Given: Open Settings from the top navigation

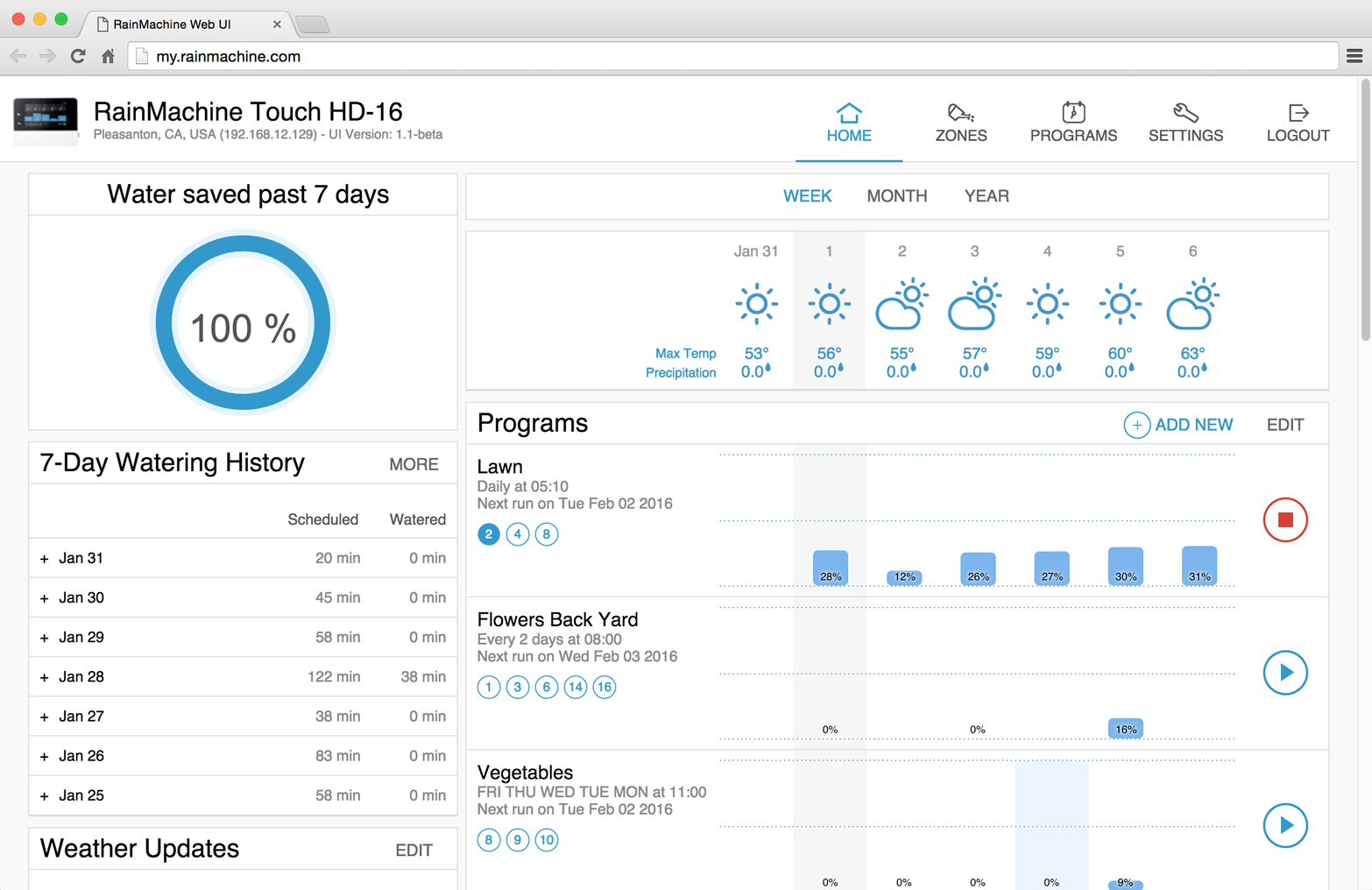Looking at the screenshot, I should click(x=1185, y=123).
